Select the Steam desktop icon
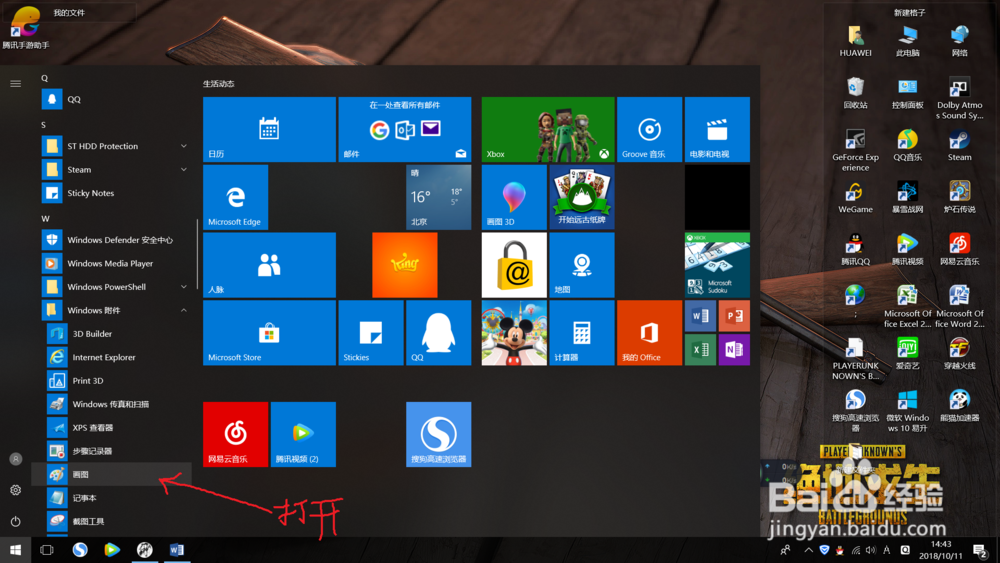The width and height of the screenshot is (1000, 563). coord(959,145)
